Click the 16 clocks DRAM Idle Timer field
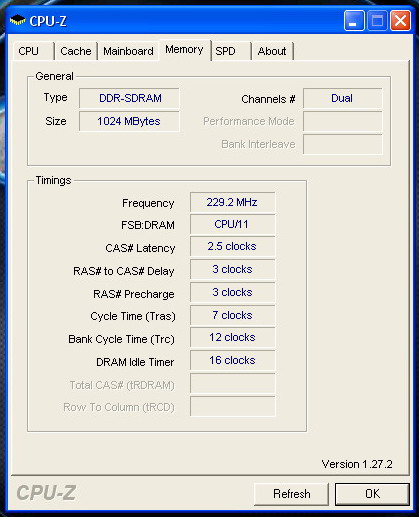The height and width of the screenshot is (517, 419). pos(233,360)
